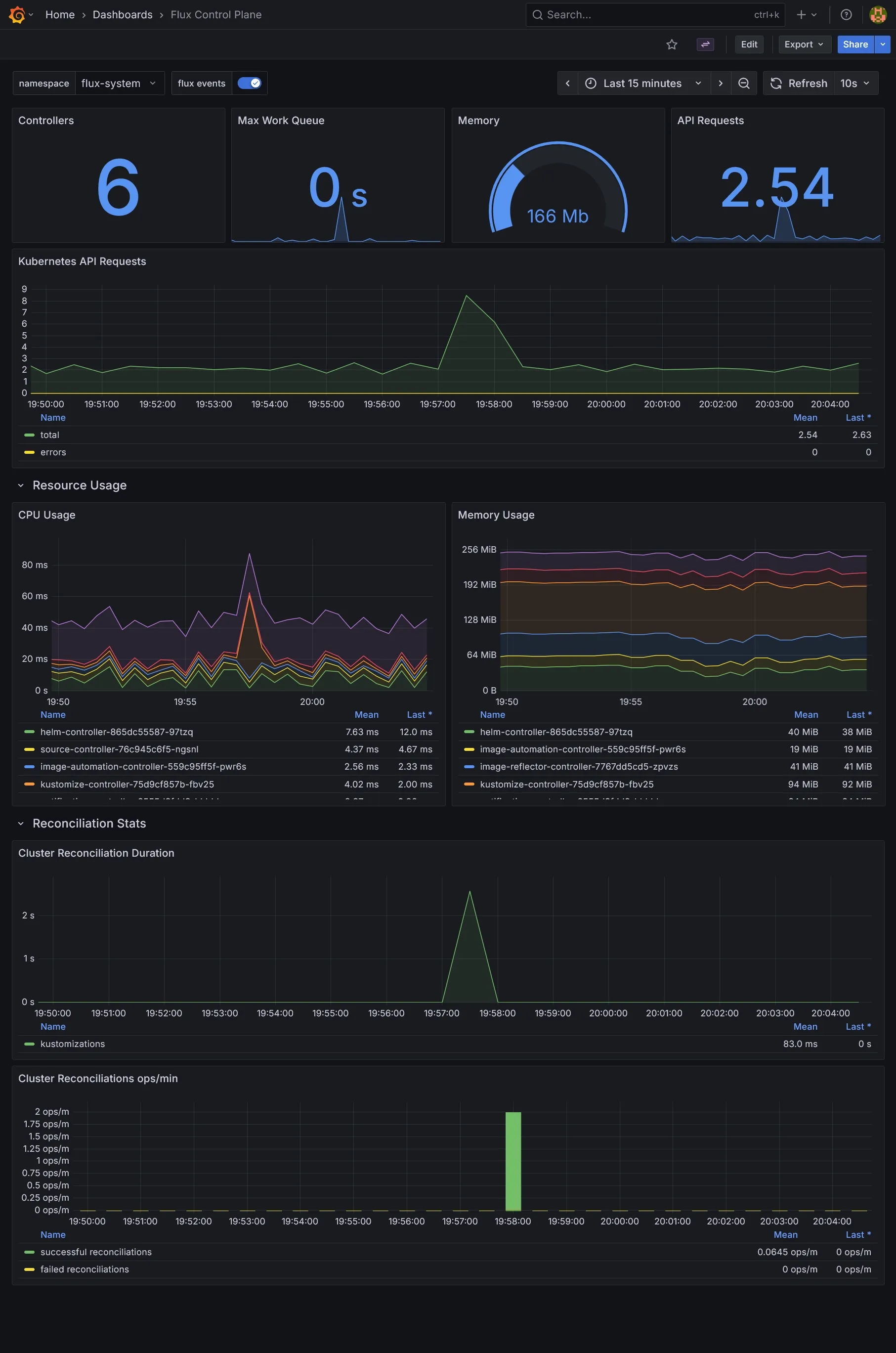Click Home in the breadcrumb
Viewport: 896px width, 1353px height.
[59, 14]
